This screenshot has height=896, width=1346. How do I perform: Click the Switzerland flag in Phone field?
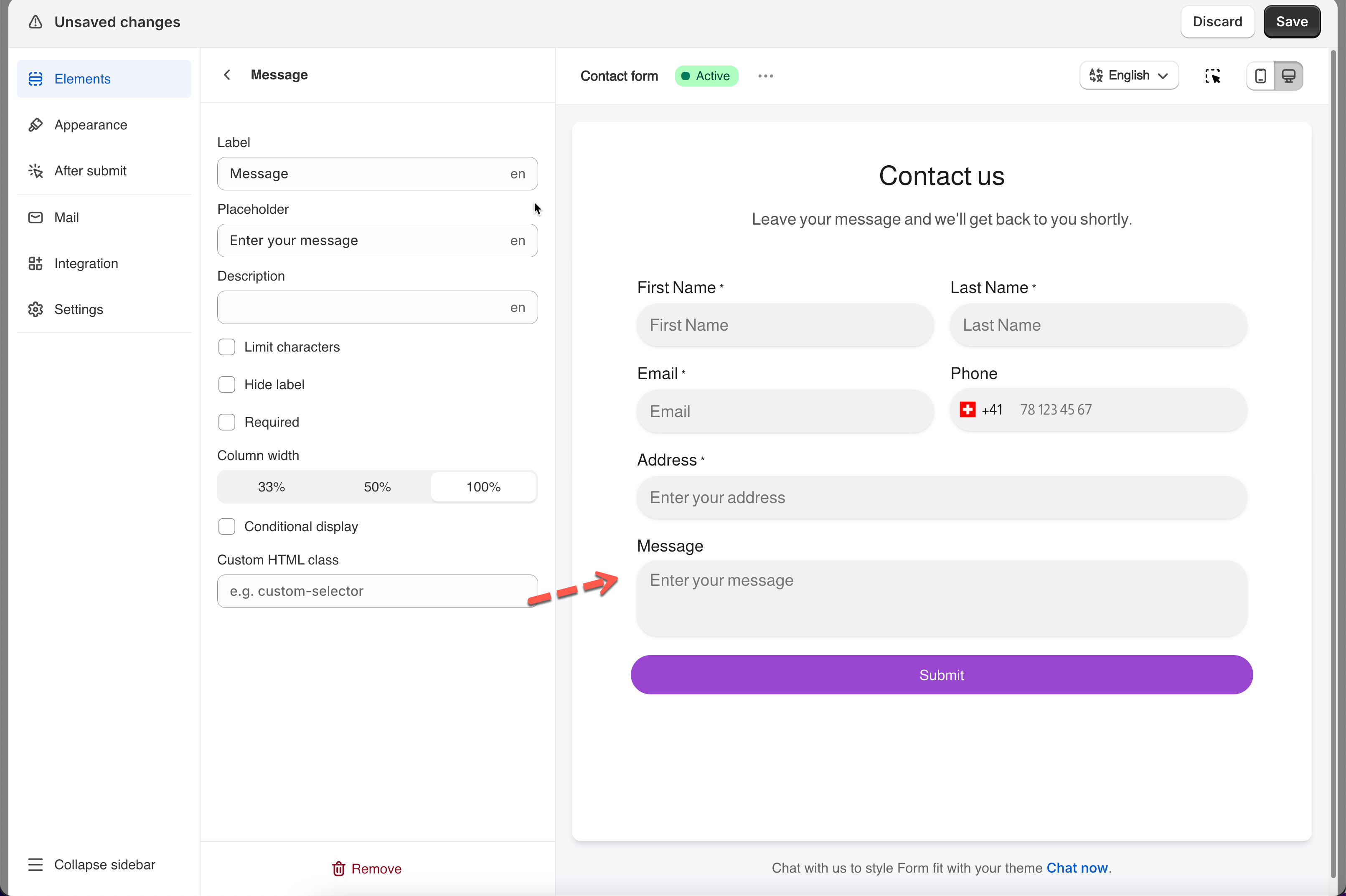click(968, 410)
